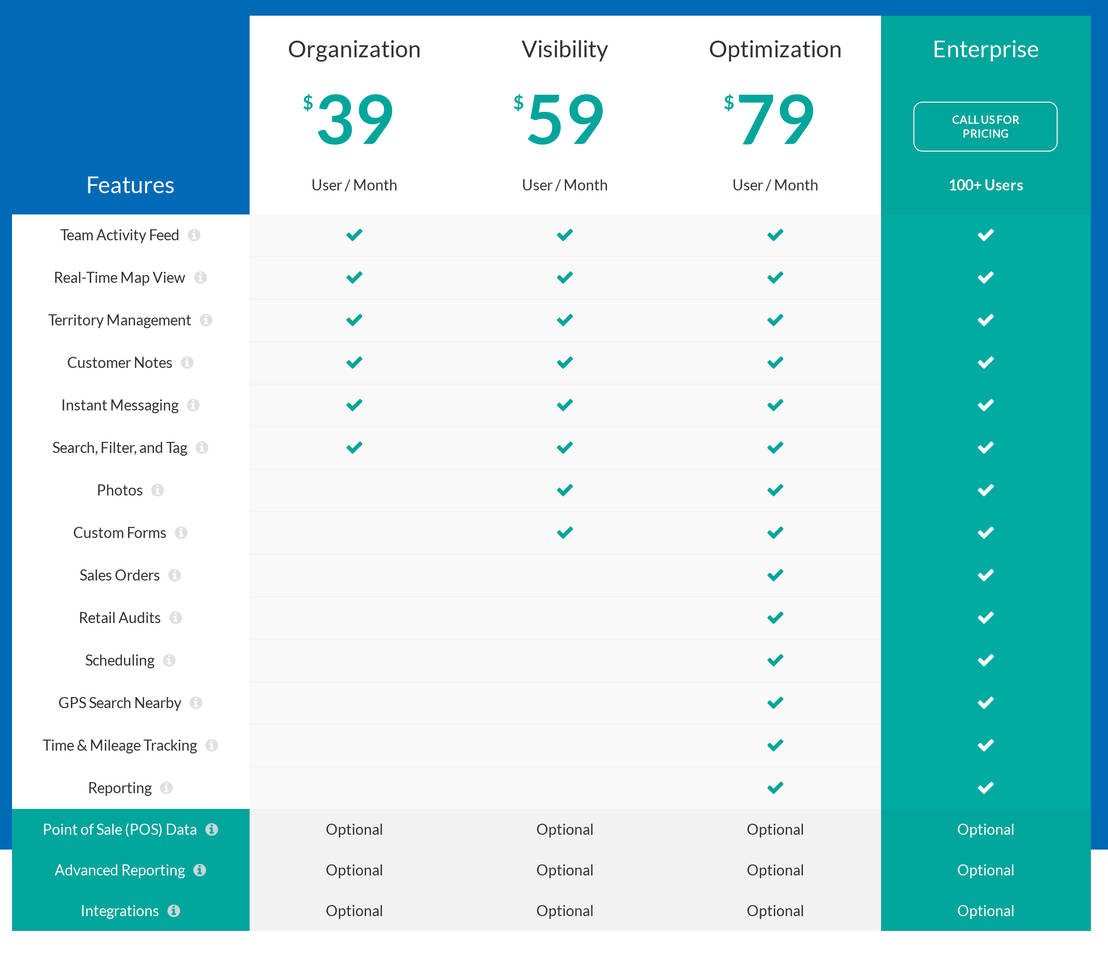Image resolution: width=1108 pixels, height=954 pixels.
Task: Click User / Month under the $79 price
Action: (x=775, y=185)
